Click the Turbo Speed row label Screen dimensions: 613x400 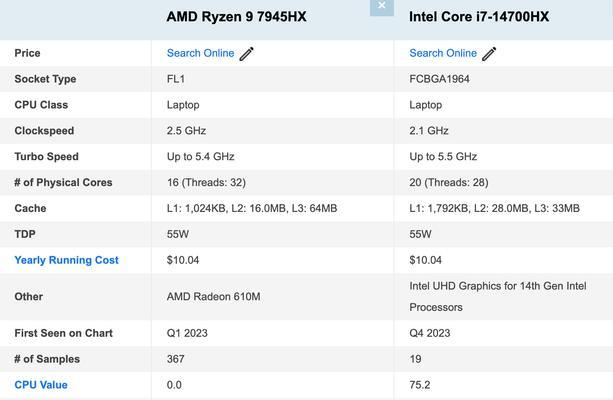point(46,157)
